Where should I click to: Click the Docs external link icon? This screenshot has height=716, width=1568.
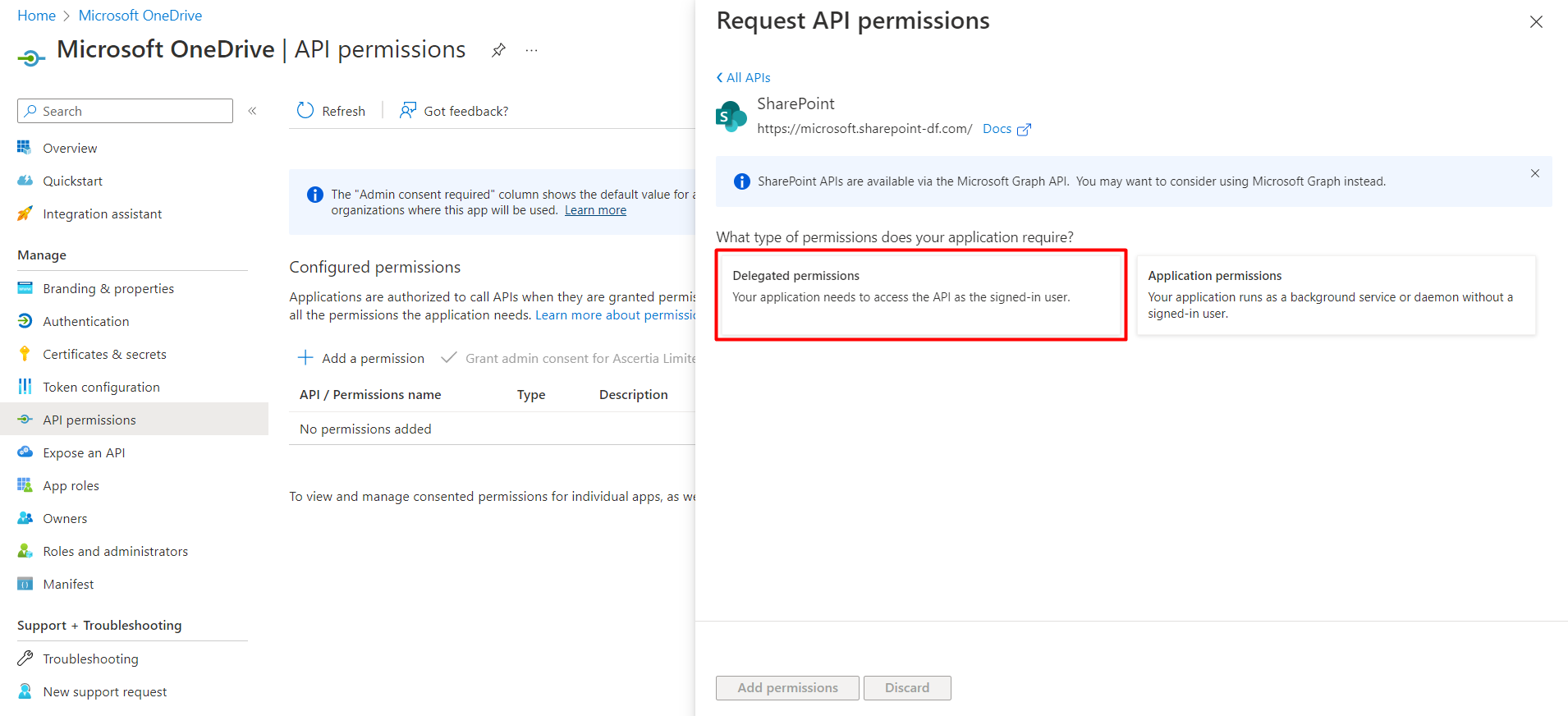click(x=1024, y=130)
